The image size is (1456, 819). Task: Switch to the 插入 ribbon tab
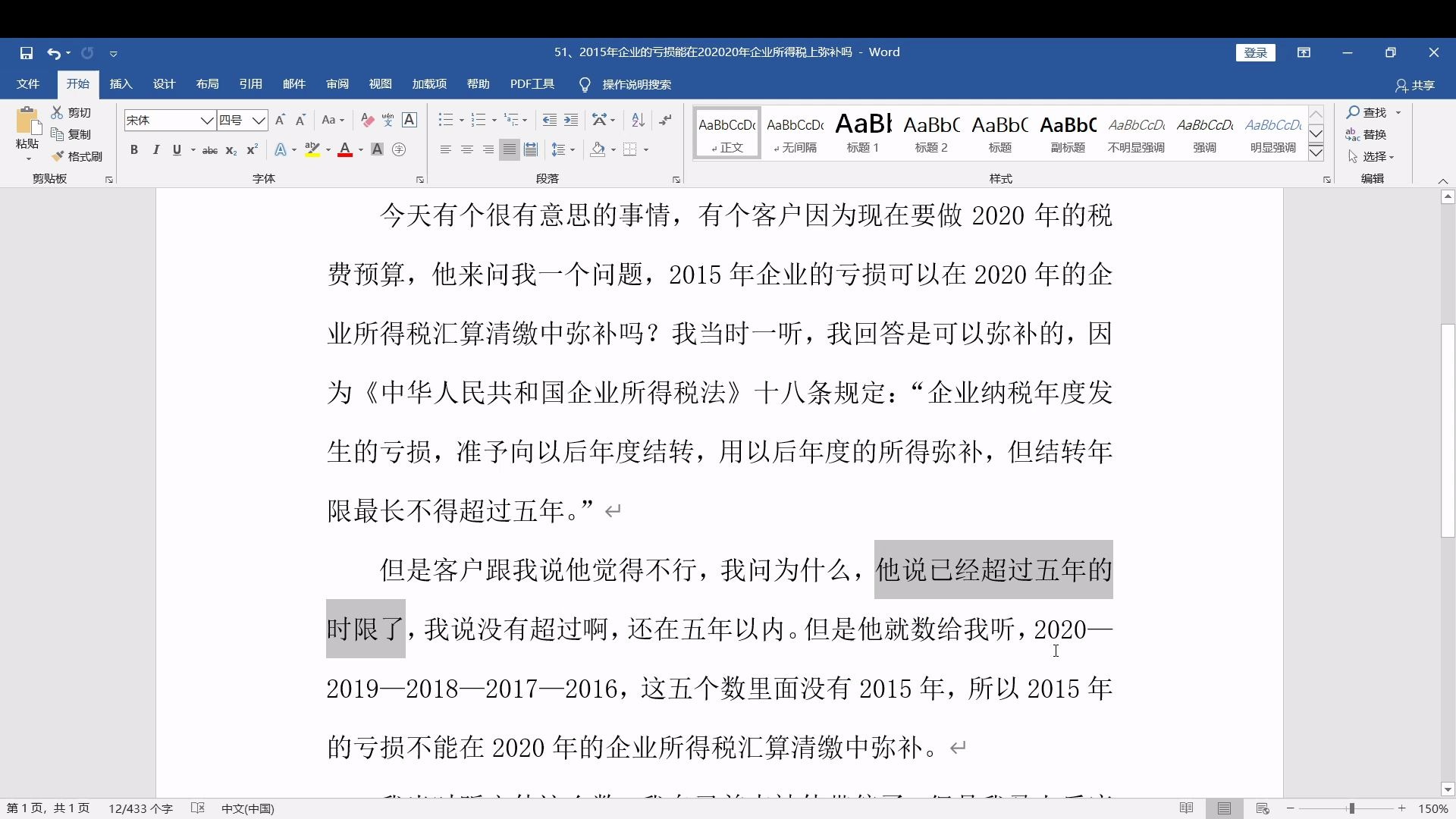pos(121,84)
